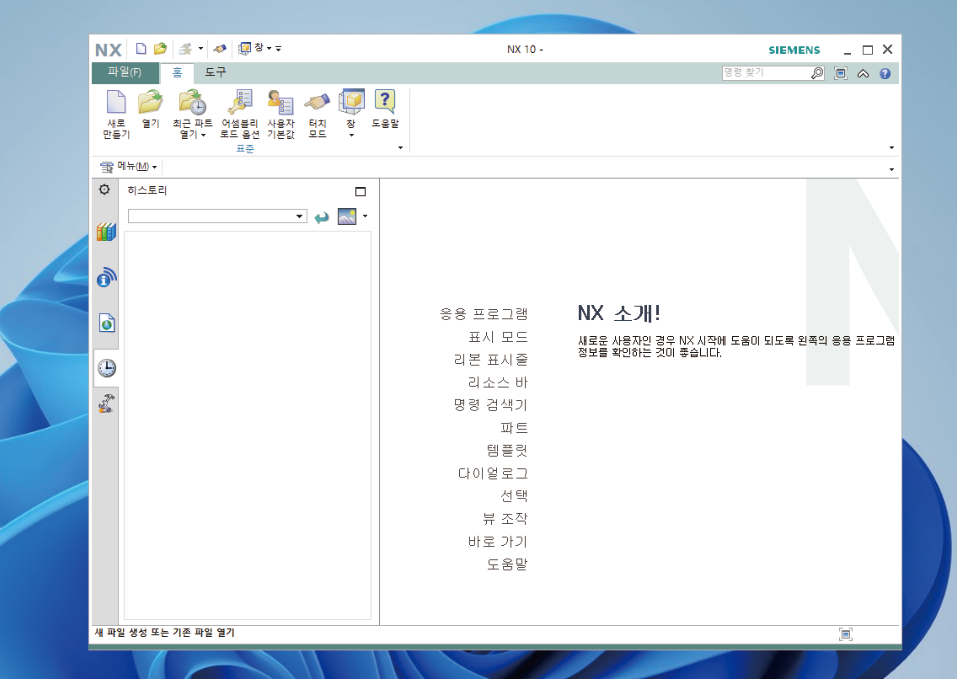Switch to the Tools (도구) tab
The image size is (957, 679).
[x=215, y=72]
